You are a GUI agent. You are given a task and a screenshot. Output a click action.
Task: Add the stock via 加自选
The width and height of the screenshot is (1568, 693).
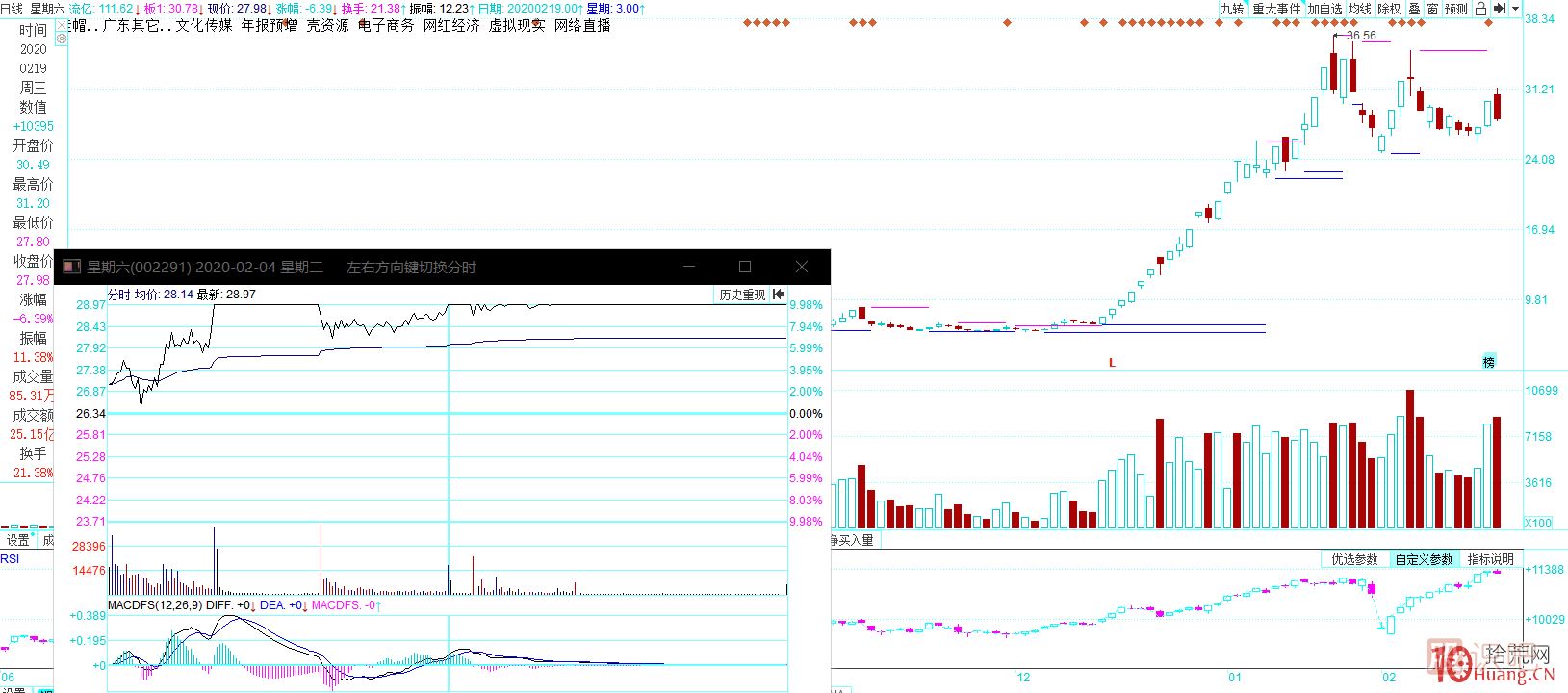point(1324,9)
